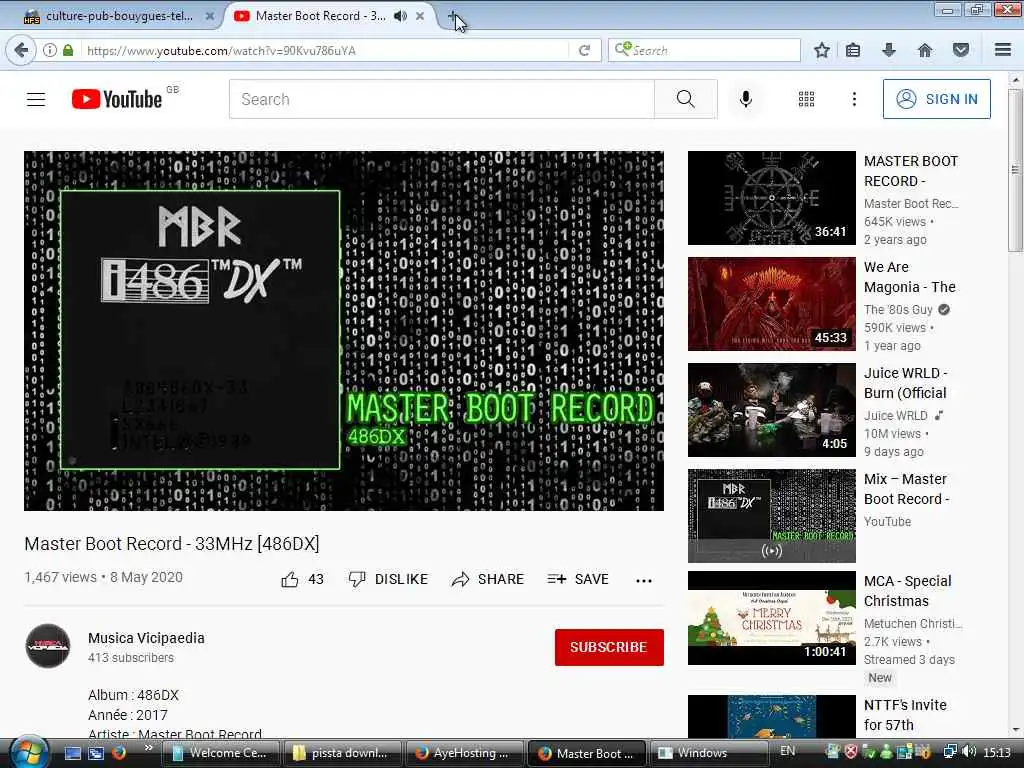This screenshot has width=1024, height=768.
Task: Click the main video player
Action: click(344, 331)
